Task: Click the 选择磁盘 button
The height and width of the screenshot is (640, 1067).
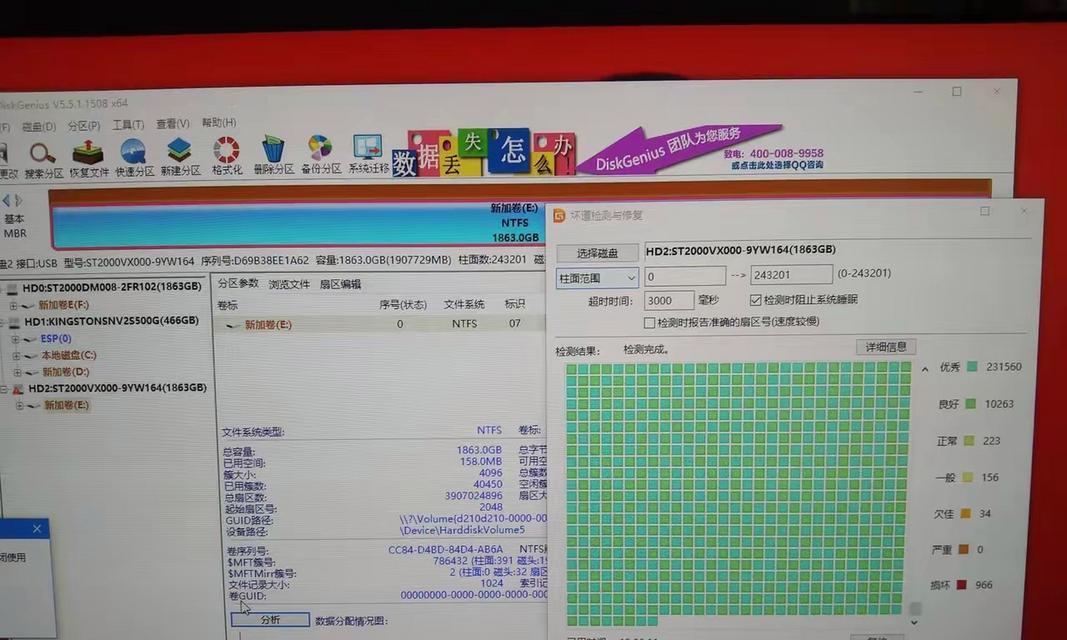Action: pyautogui.click(x=597, y=253)
